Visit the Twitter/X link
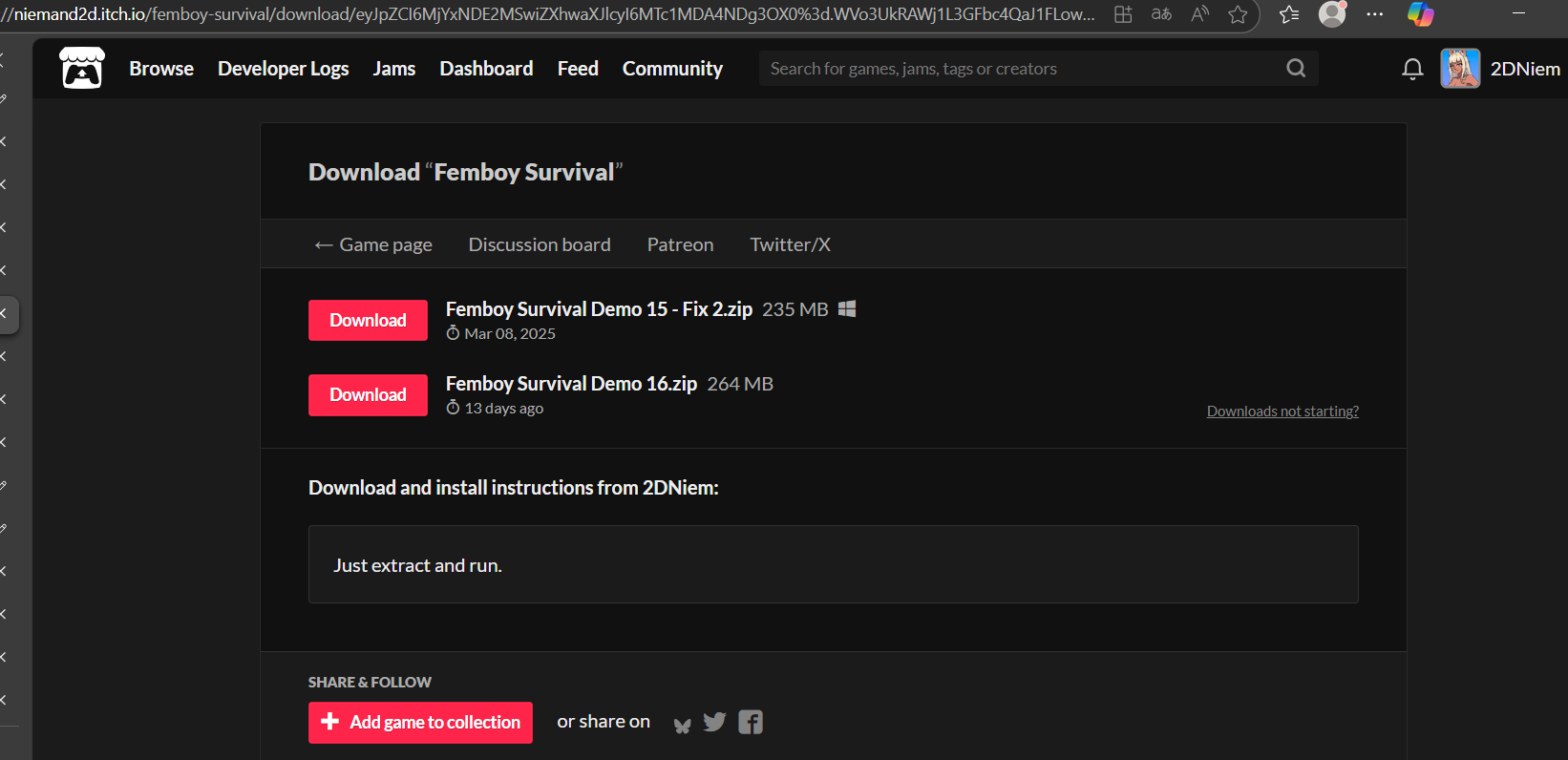1568x760 pixels. (x=790, y=244)
